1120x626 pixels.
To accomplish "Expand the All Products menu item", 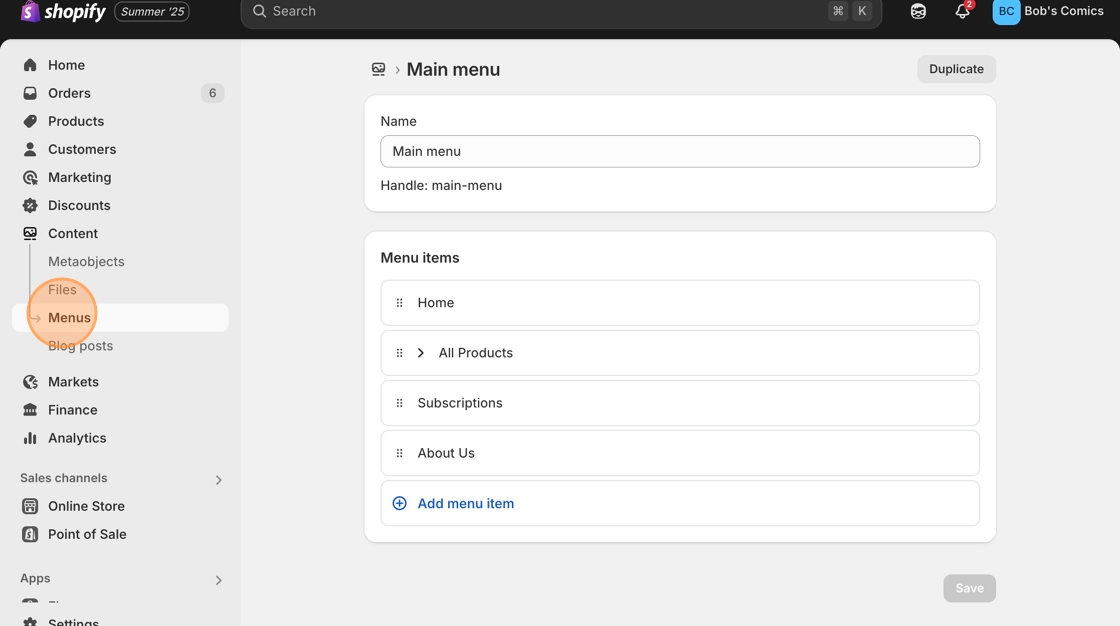I will pos(421,353).
